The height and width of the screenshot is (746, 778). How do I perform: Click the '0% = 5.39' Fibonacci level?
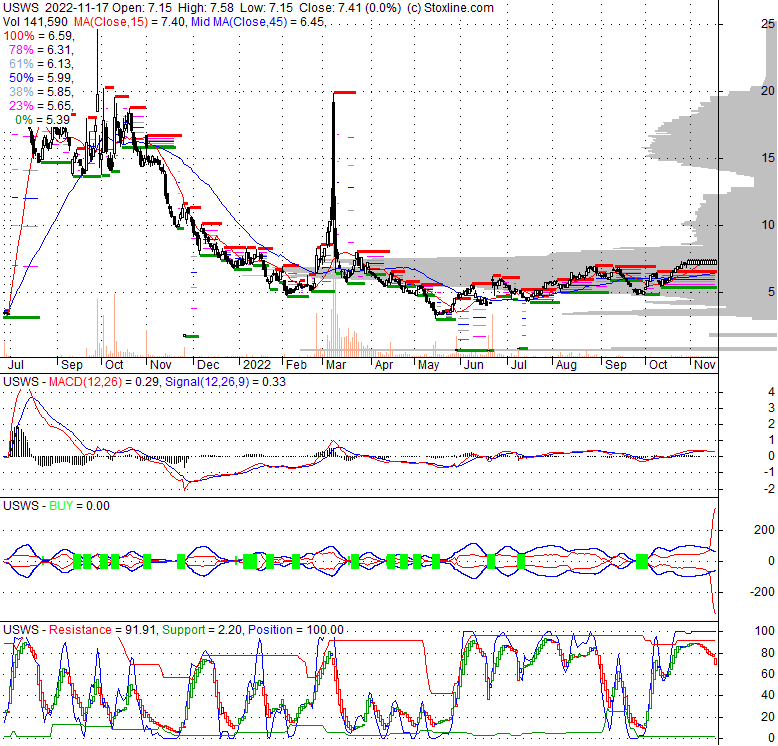(42, 120)
